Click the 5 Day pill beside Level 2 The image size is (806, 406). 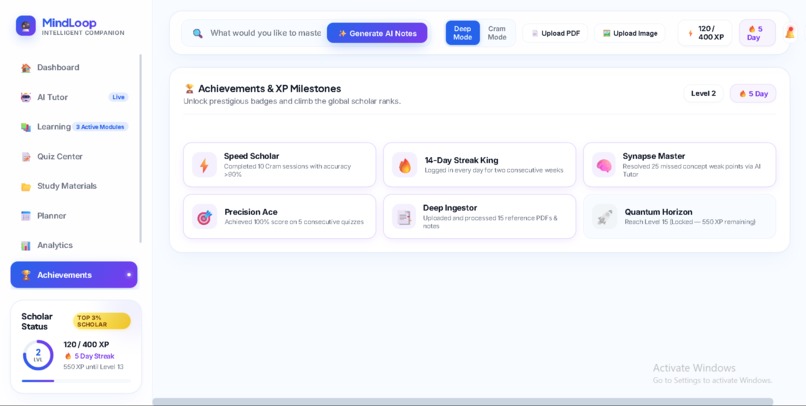click(x=753, y=94)
